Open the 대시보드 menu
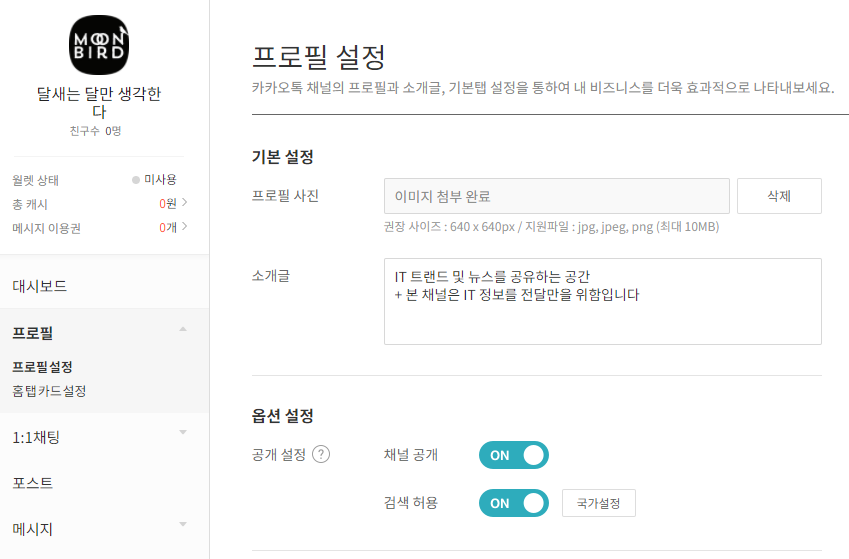 [40, 286]
